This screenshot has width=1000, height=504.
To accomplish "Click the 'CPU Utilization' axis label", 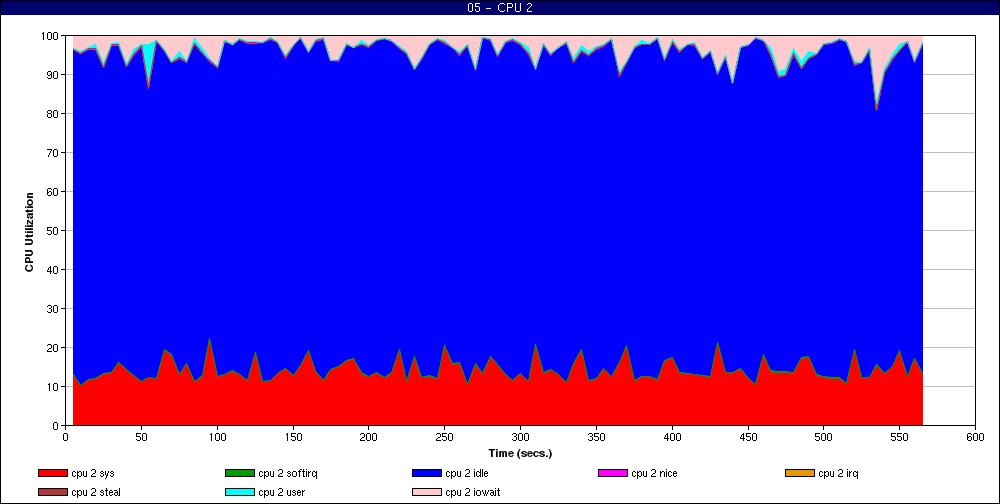I will point(29,232).
